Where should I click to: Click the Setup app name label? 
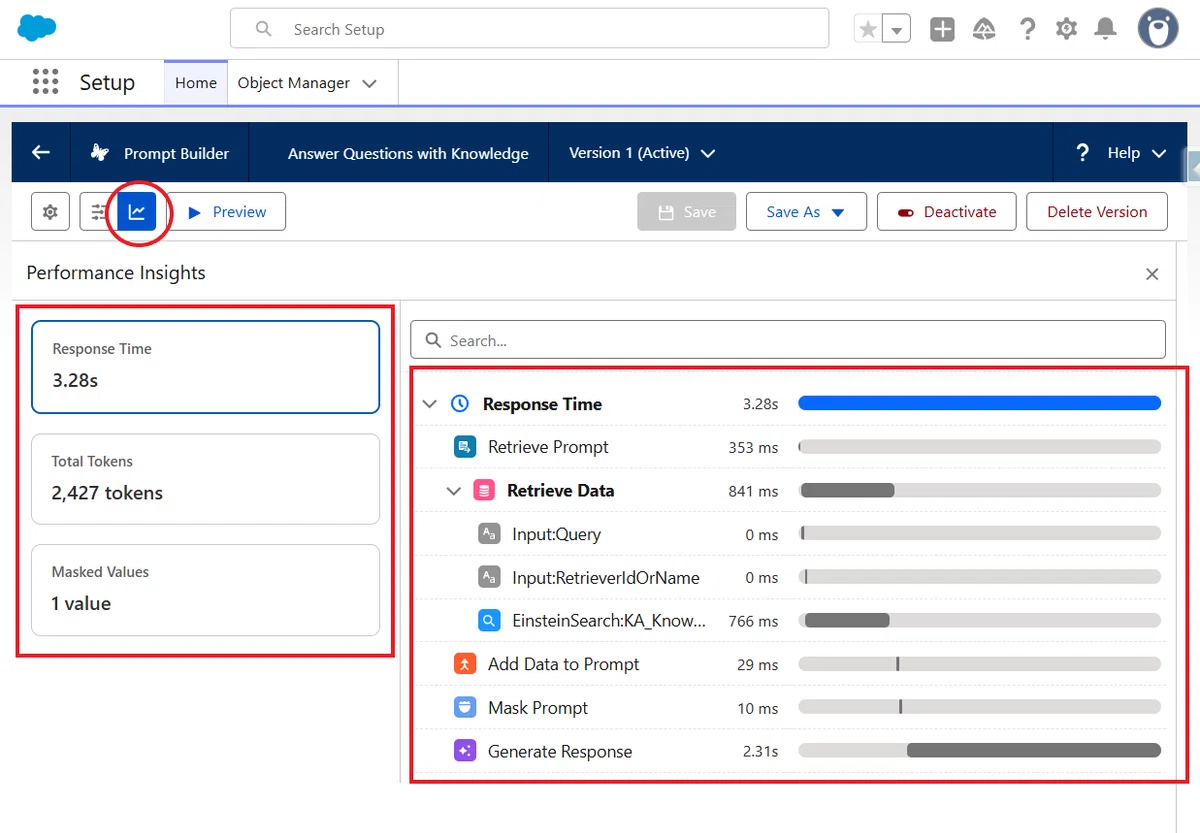tap(107, 82)
